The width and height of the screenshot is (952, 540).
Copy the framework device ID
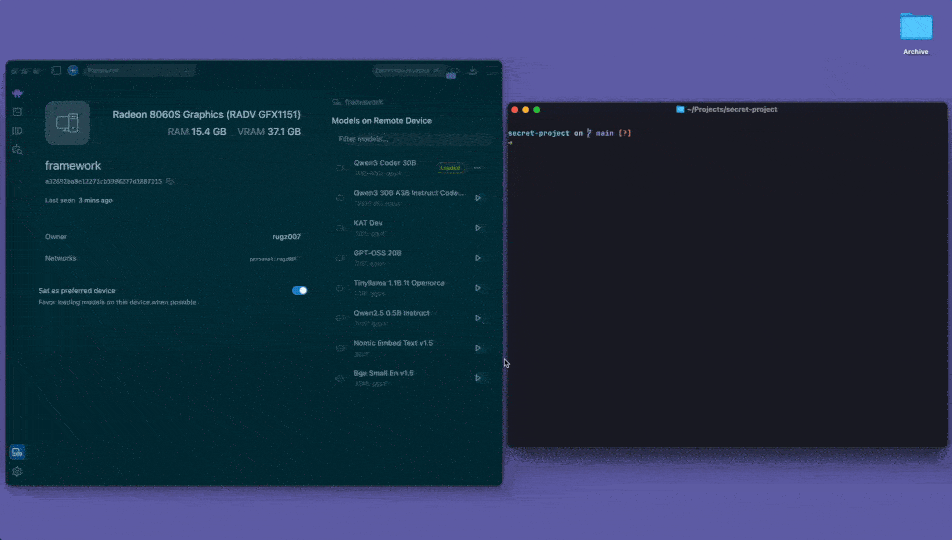pos(170,182)
